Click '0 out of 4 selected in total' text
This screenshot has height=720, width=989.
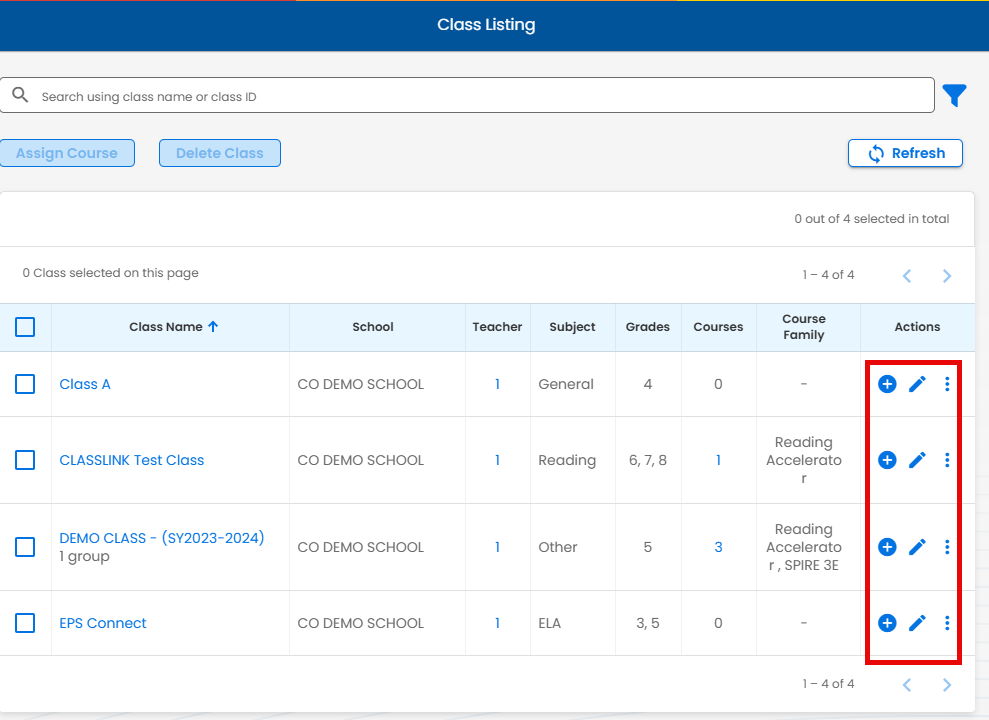coord(872,219)
